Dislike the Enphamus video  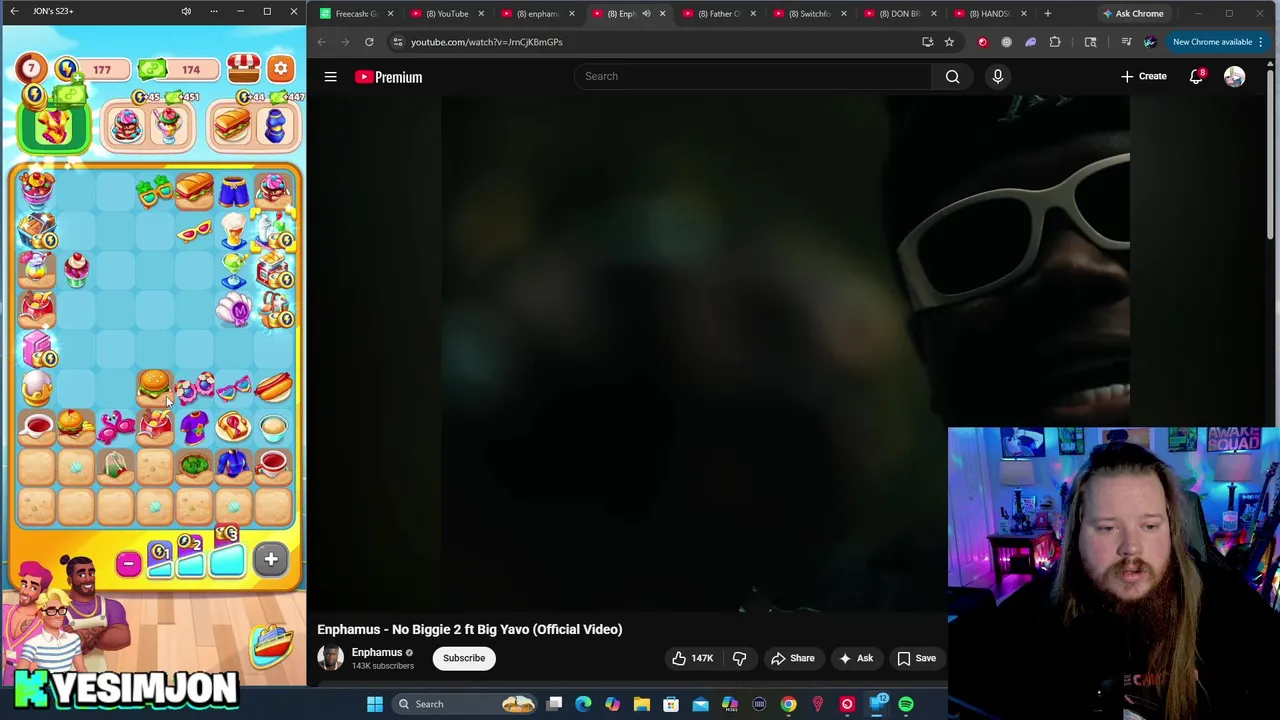(739, 658)
